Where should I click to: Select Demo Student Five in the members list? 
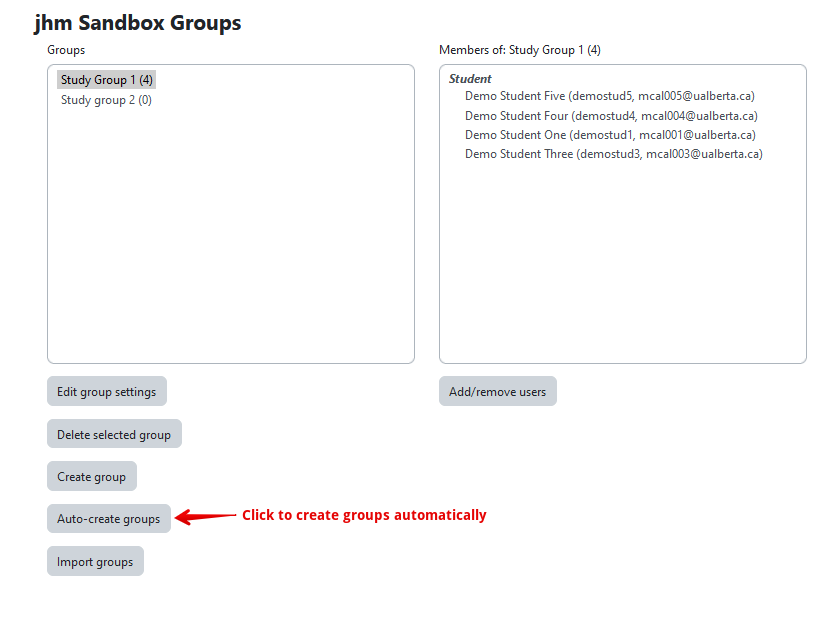click(609, 97)
